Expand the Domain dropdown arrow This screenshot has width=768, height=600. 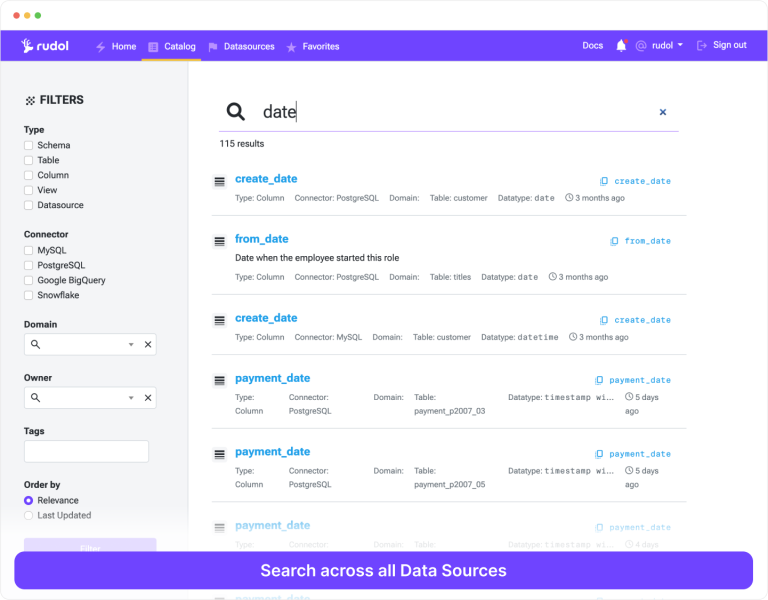[x=130, y=344]
